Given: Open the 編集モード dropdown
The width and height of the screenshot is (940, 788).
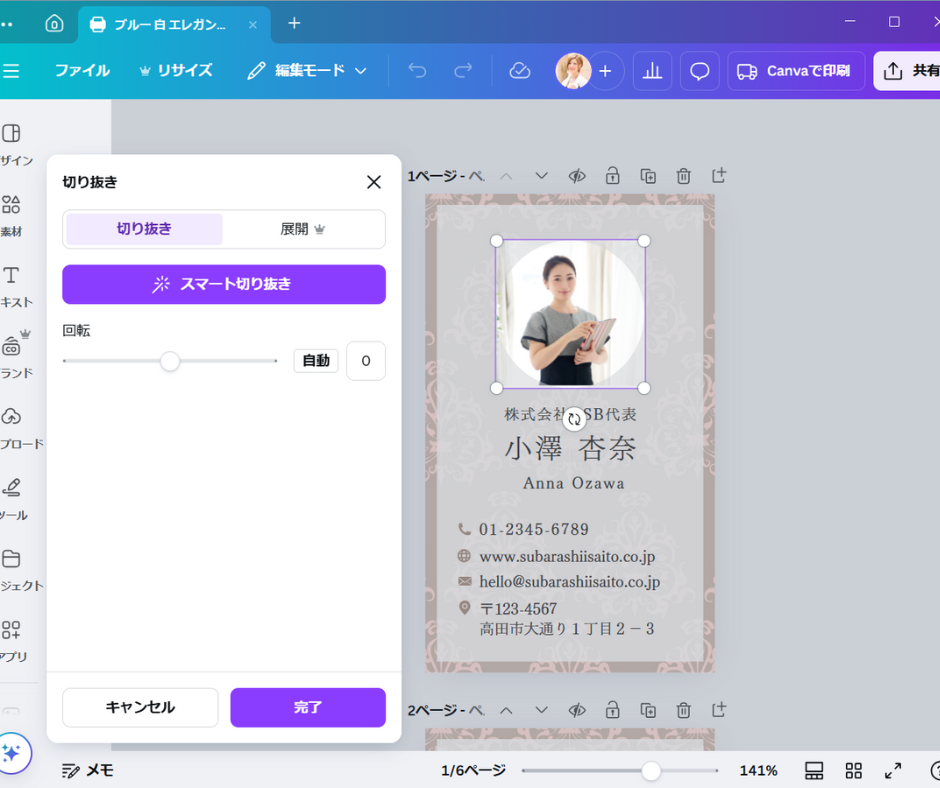Looking at the screenshot, I should point(307,71).
